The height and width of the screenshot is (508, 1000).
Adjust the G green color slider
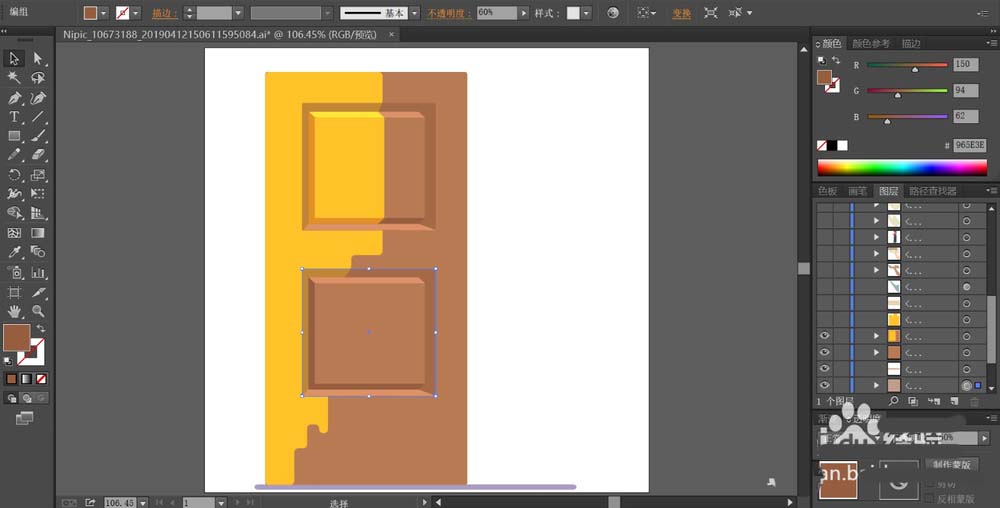click(x=907, y=91)
